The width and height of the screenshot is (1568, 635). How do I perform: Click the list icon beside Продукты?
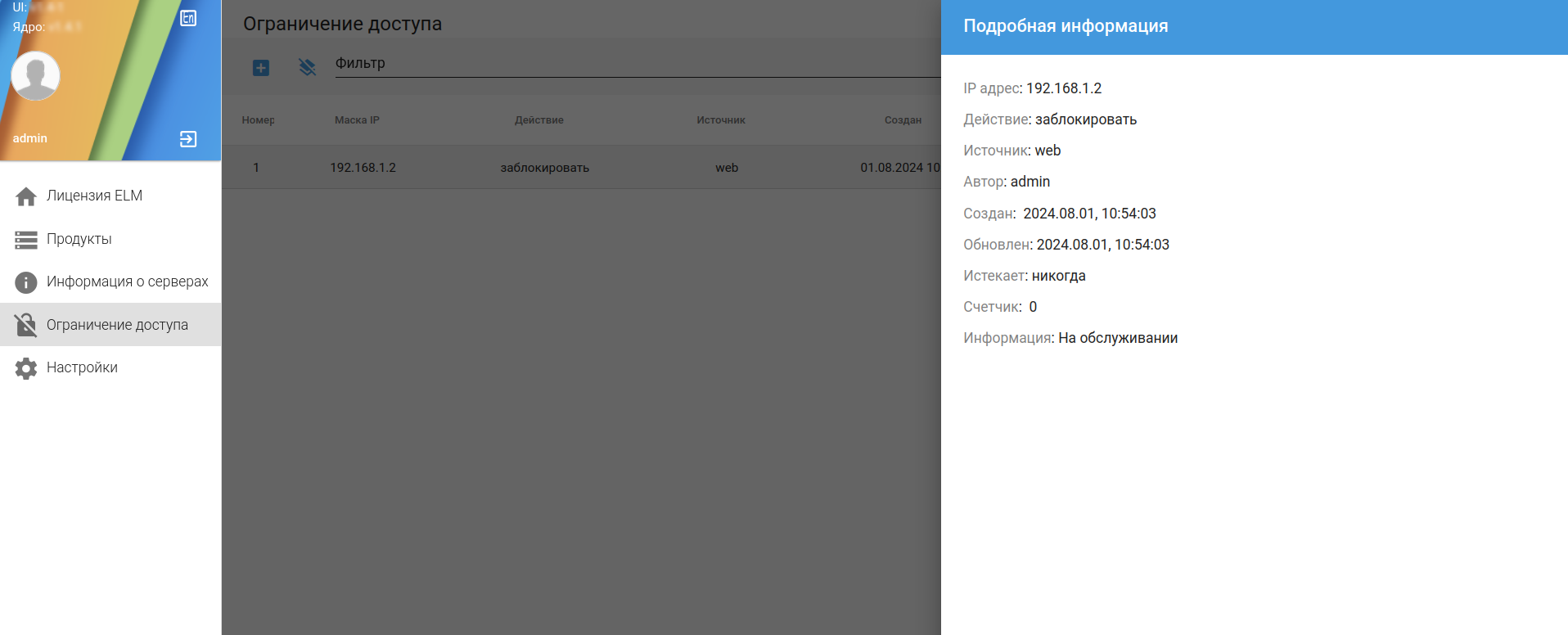point(26,240)
